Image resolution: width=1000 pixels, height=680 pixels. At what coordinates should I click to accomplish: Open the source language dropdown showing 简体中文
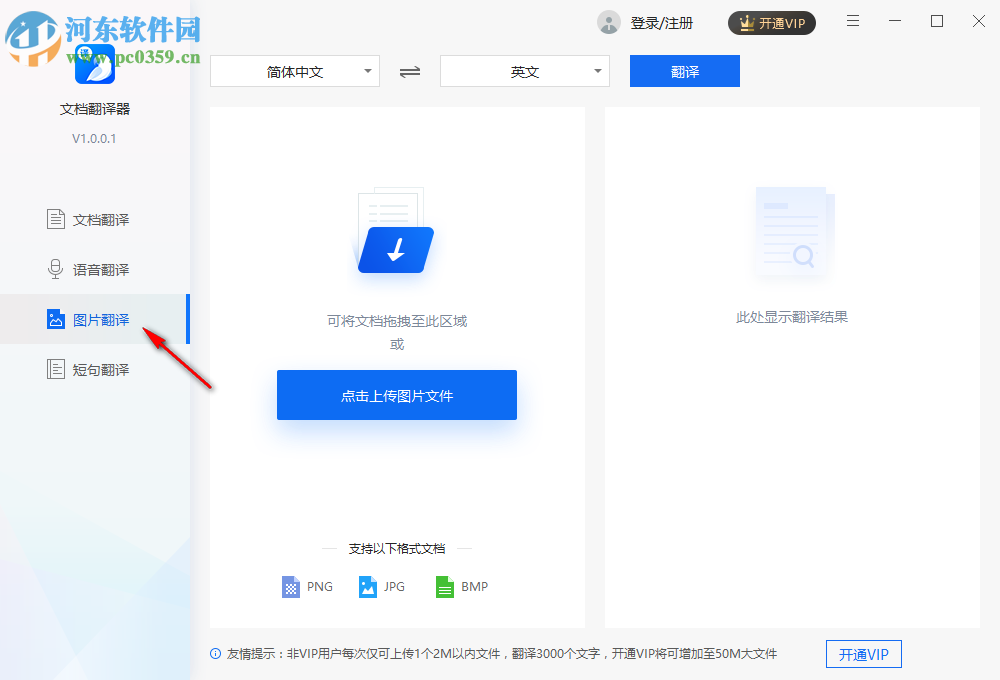pyautogui.click(x=295, y=71)
